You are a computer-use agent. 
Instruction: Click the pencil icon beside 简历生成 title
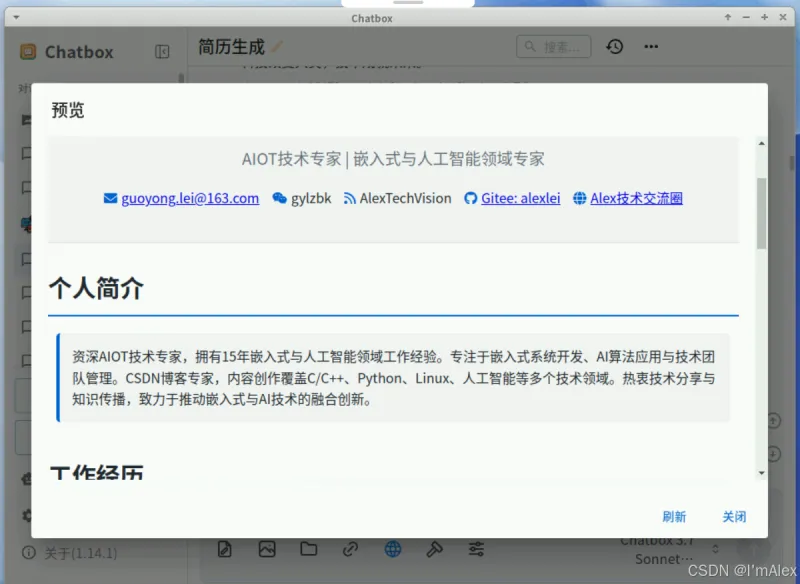(x=277, y=47)
